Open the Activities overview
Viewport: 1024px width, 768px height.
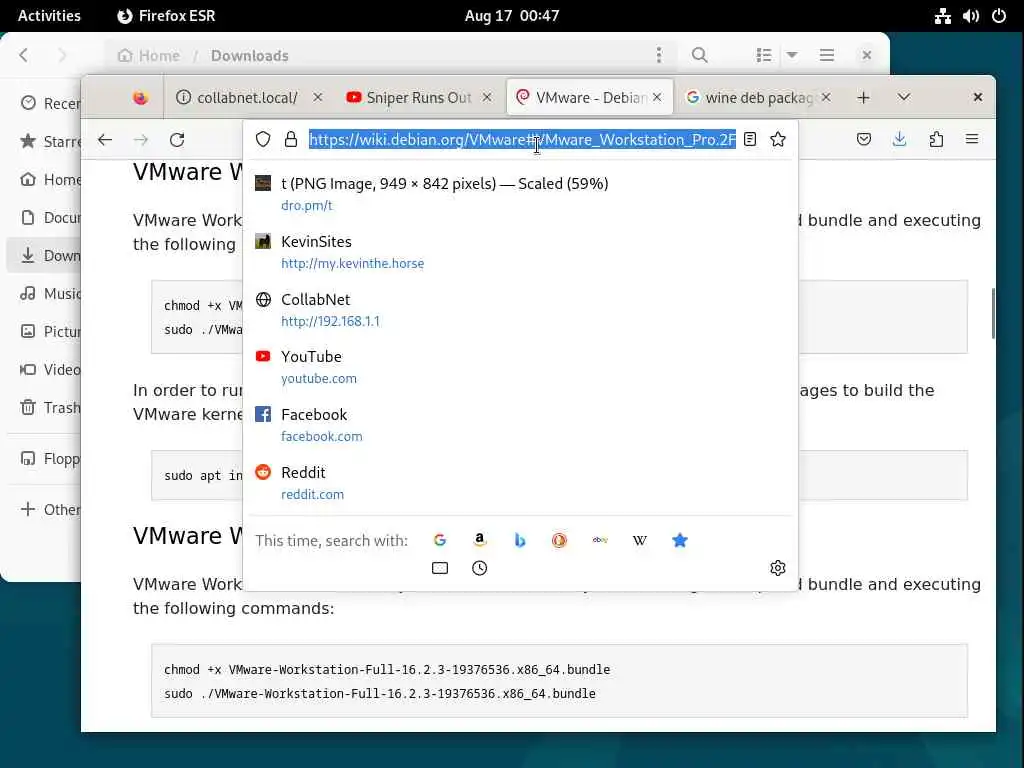click(49, 16)
